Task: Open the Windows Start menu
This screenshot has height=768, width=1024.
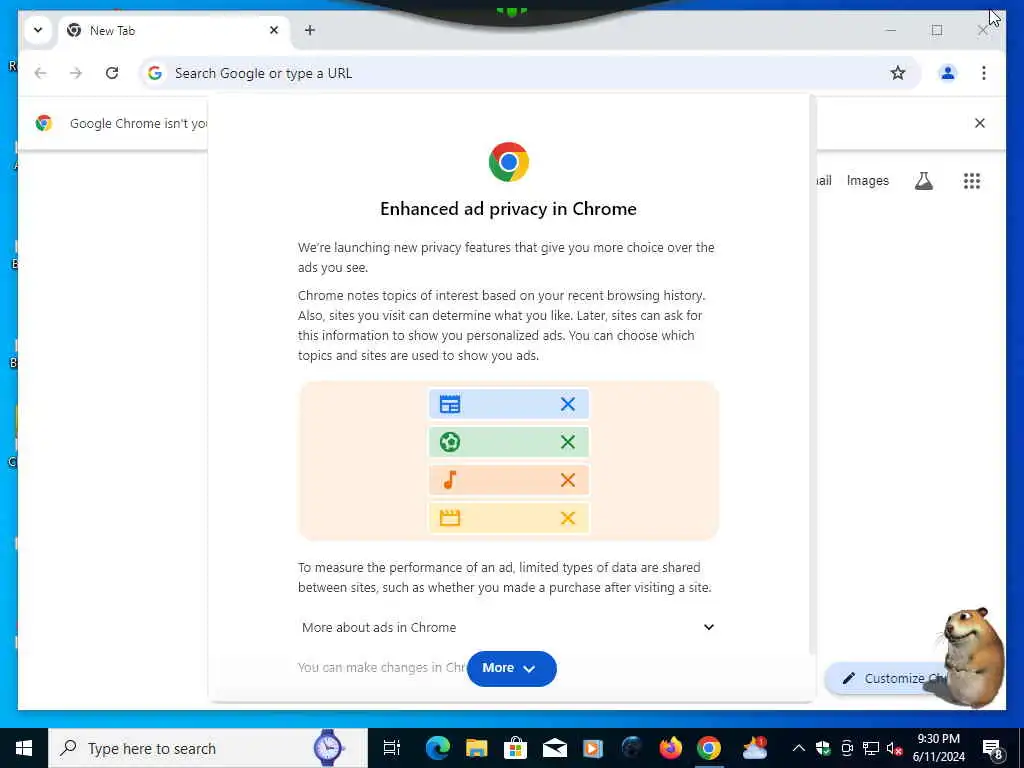Action: coord(24,748)
